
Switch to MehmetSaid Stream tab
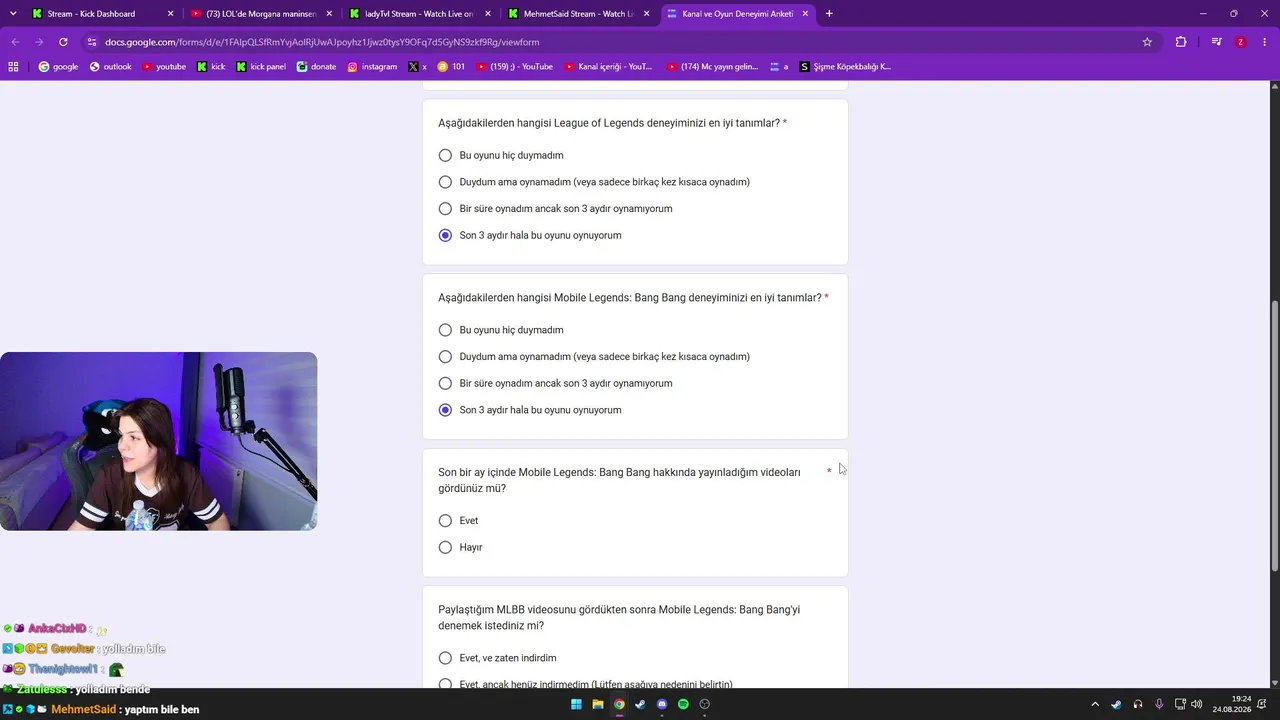point(577,14)
